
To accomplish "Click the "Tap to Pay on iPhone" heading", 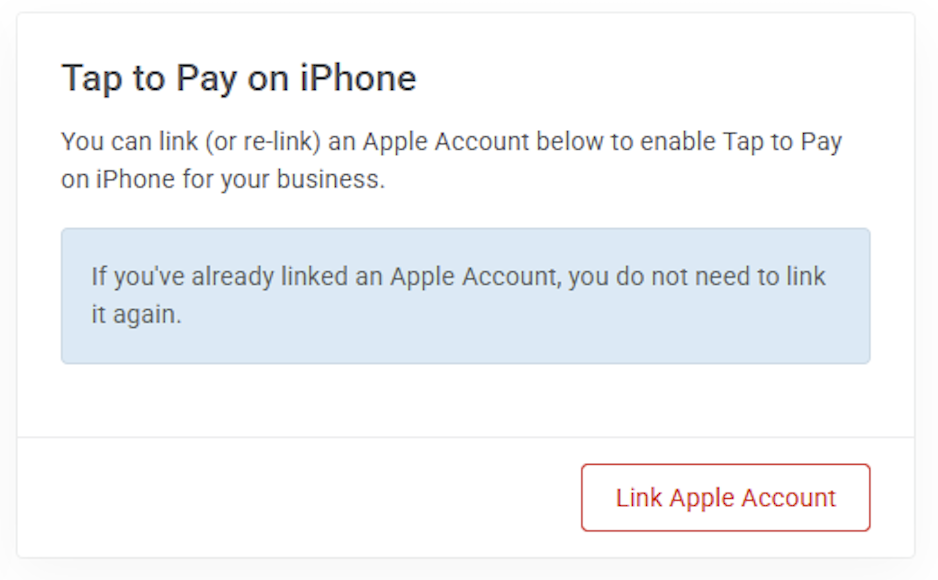I will tap(239, 78).
